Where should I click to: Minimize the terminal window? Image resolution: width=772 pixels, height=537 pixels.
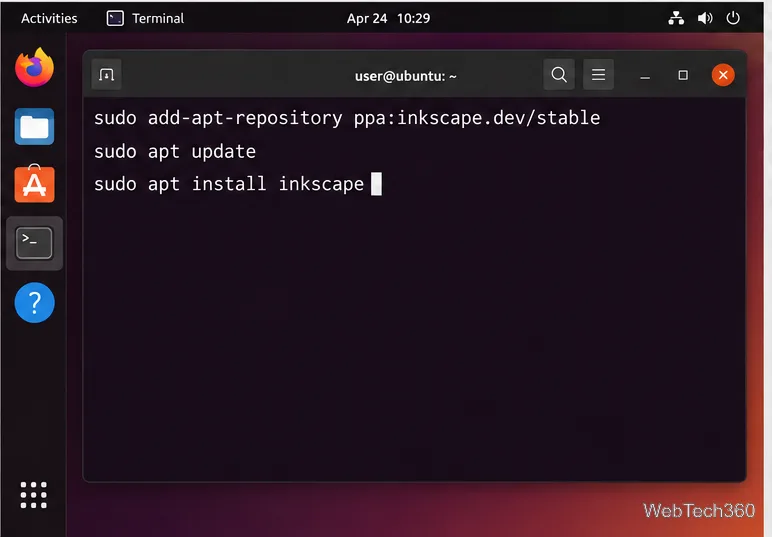(645, 76)
